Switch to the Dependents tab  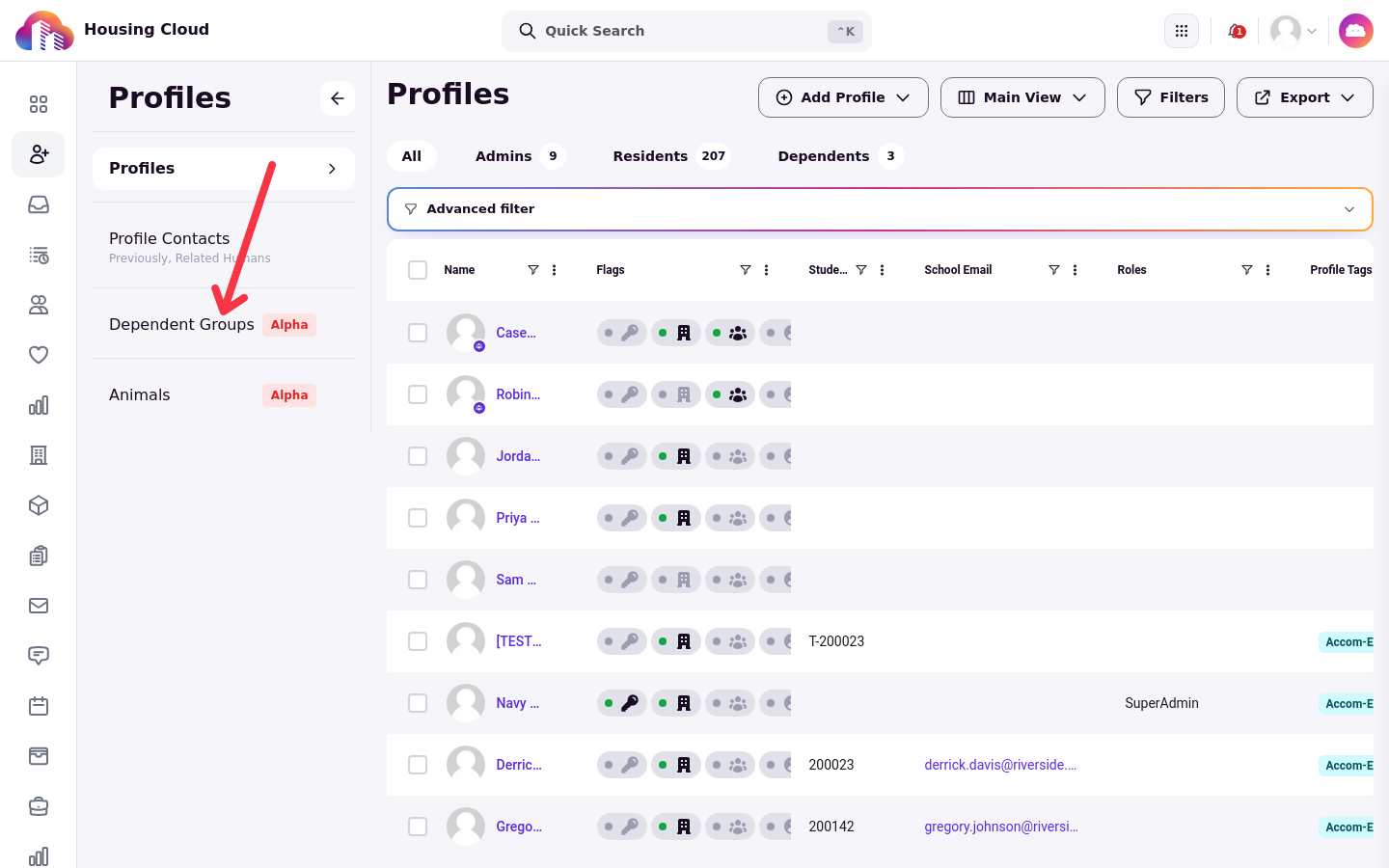[x=840, y=156]
